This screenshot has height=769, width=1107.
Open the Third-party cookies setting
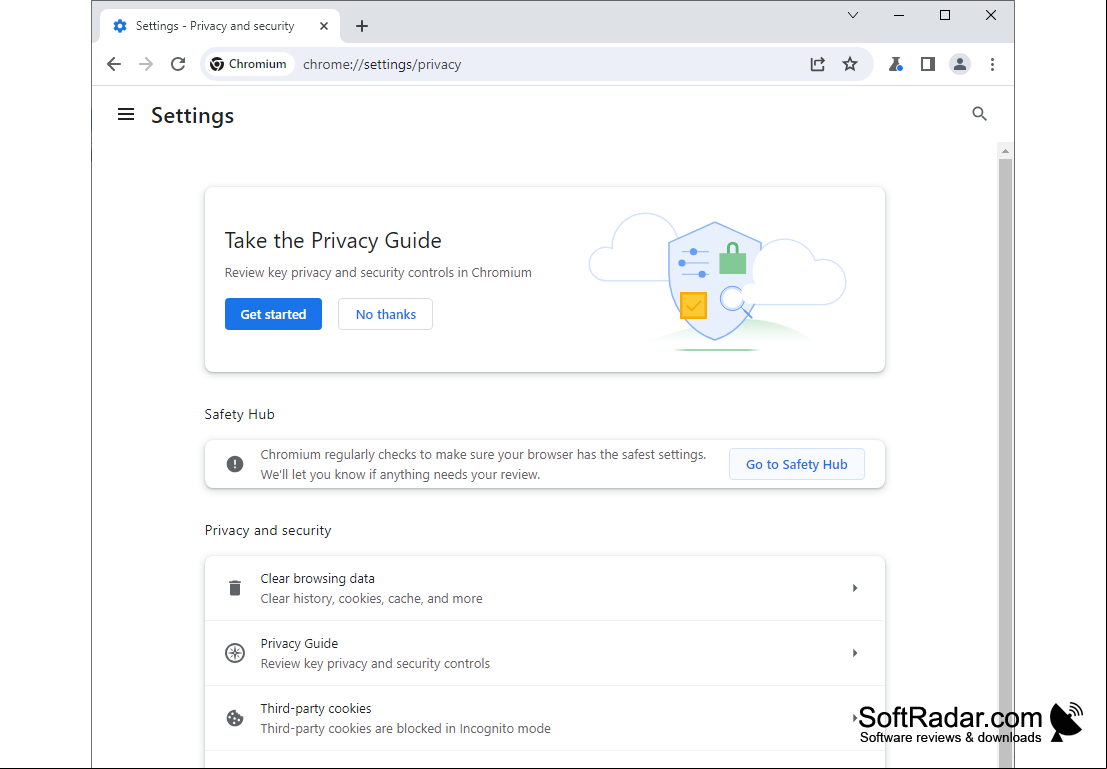[544, 718]
